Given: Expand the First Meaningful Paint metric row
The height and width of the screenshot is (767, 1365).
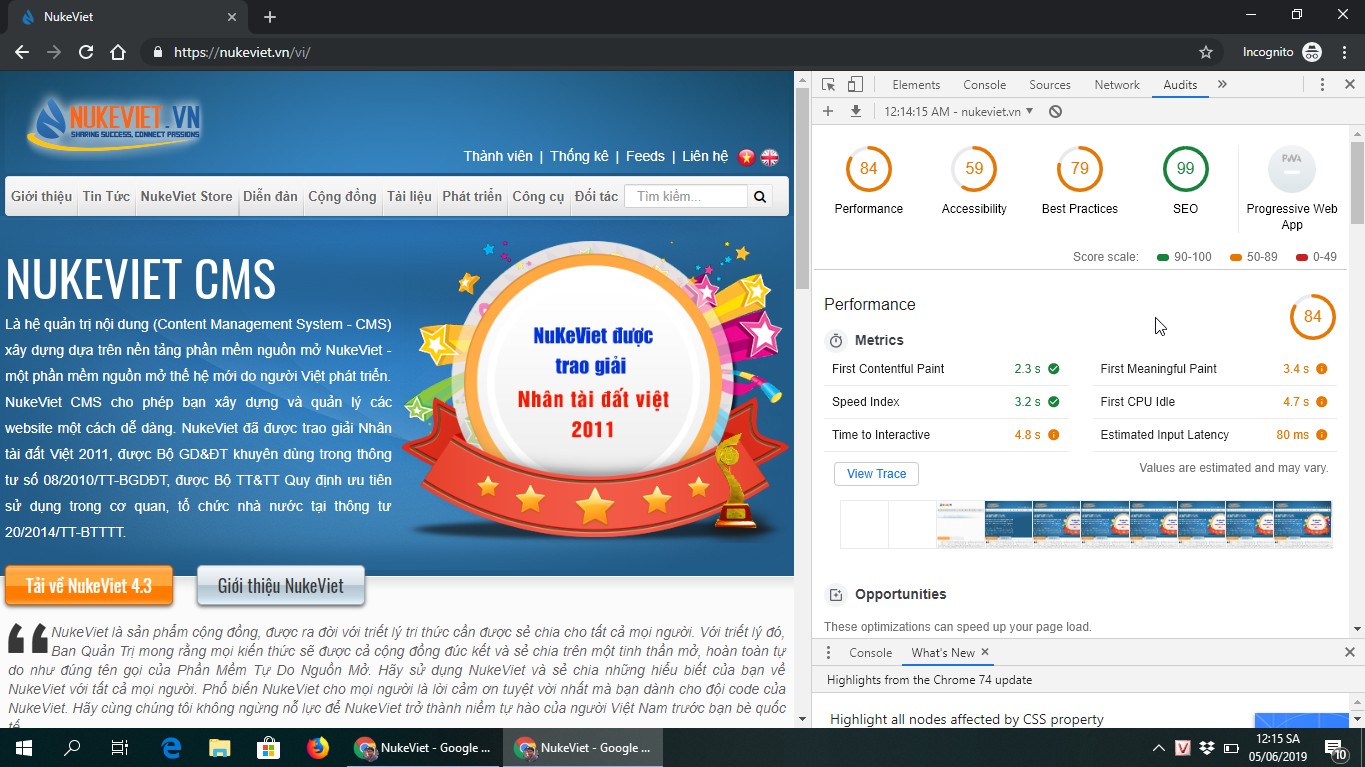Looking at the screenshot, I should (1214, 369).
